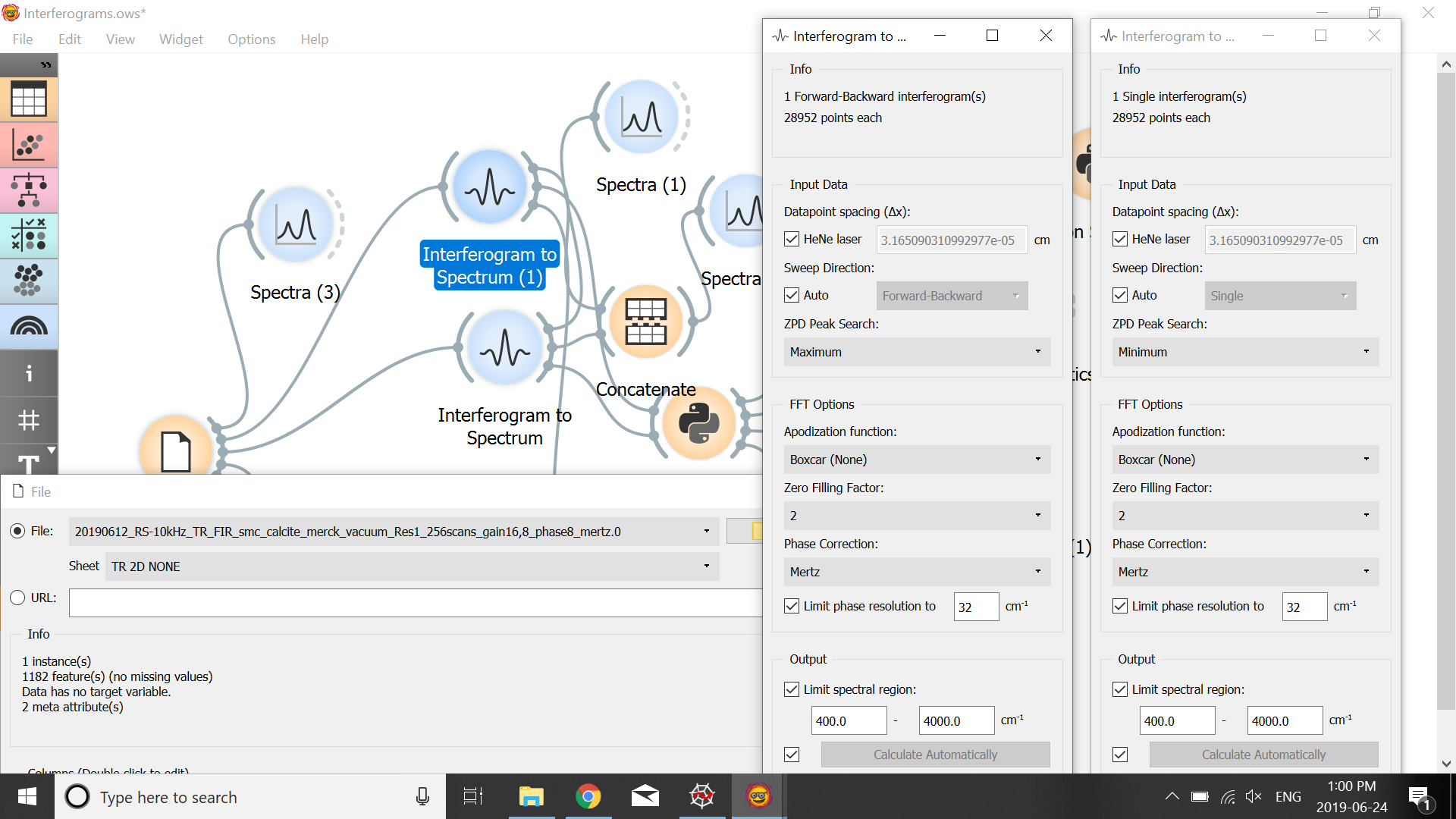Select the URL radio button
This screenshot has height=819, width=1456.
pos(17,598)
